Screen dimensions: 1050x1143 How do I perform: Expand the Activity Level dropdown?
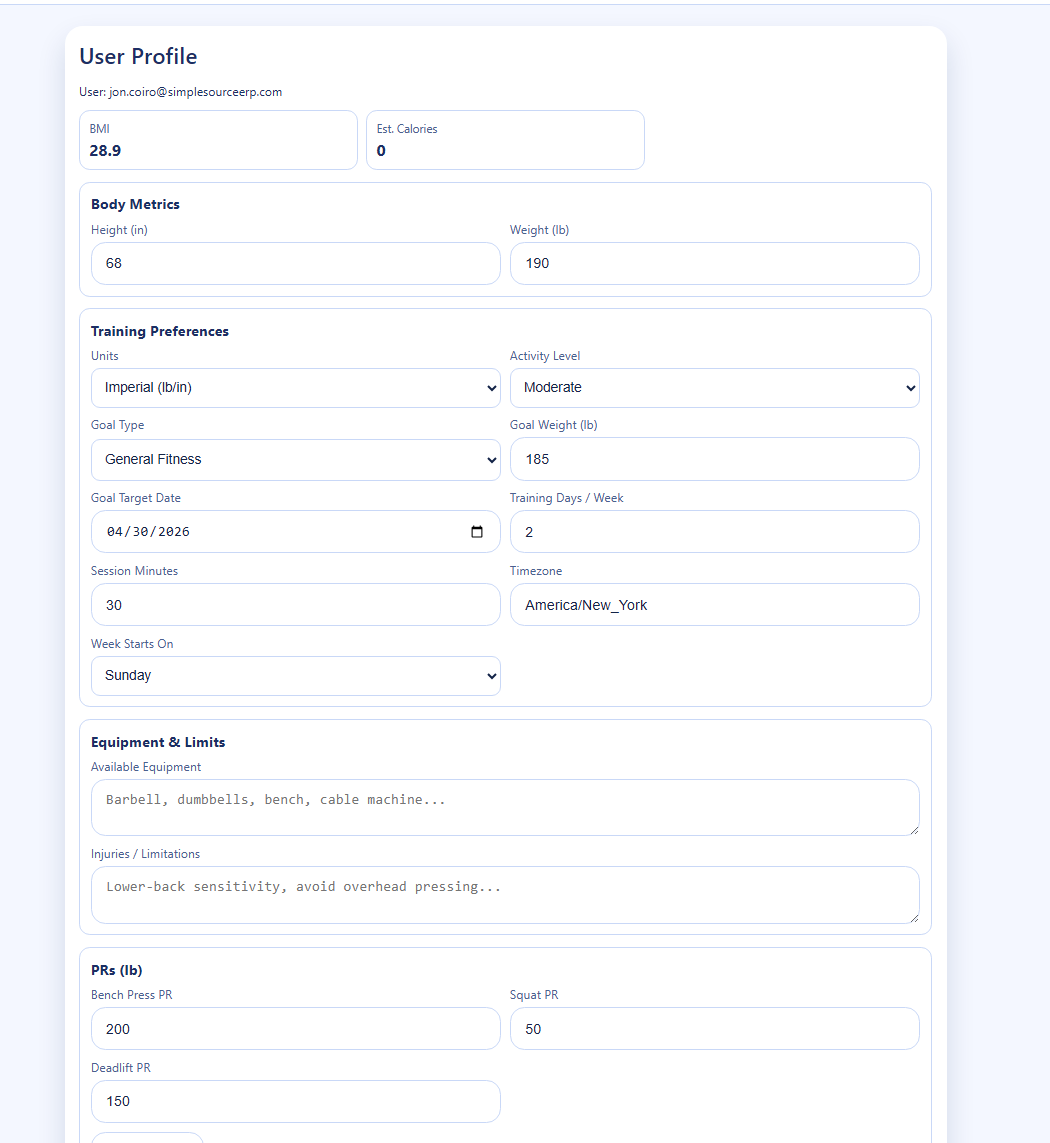click(x=714, y=388)
